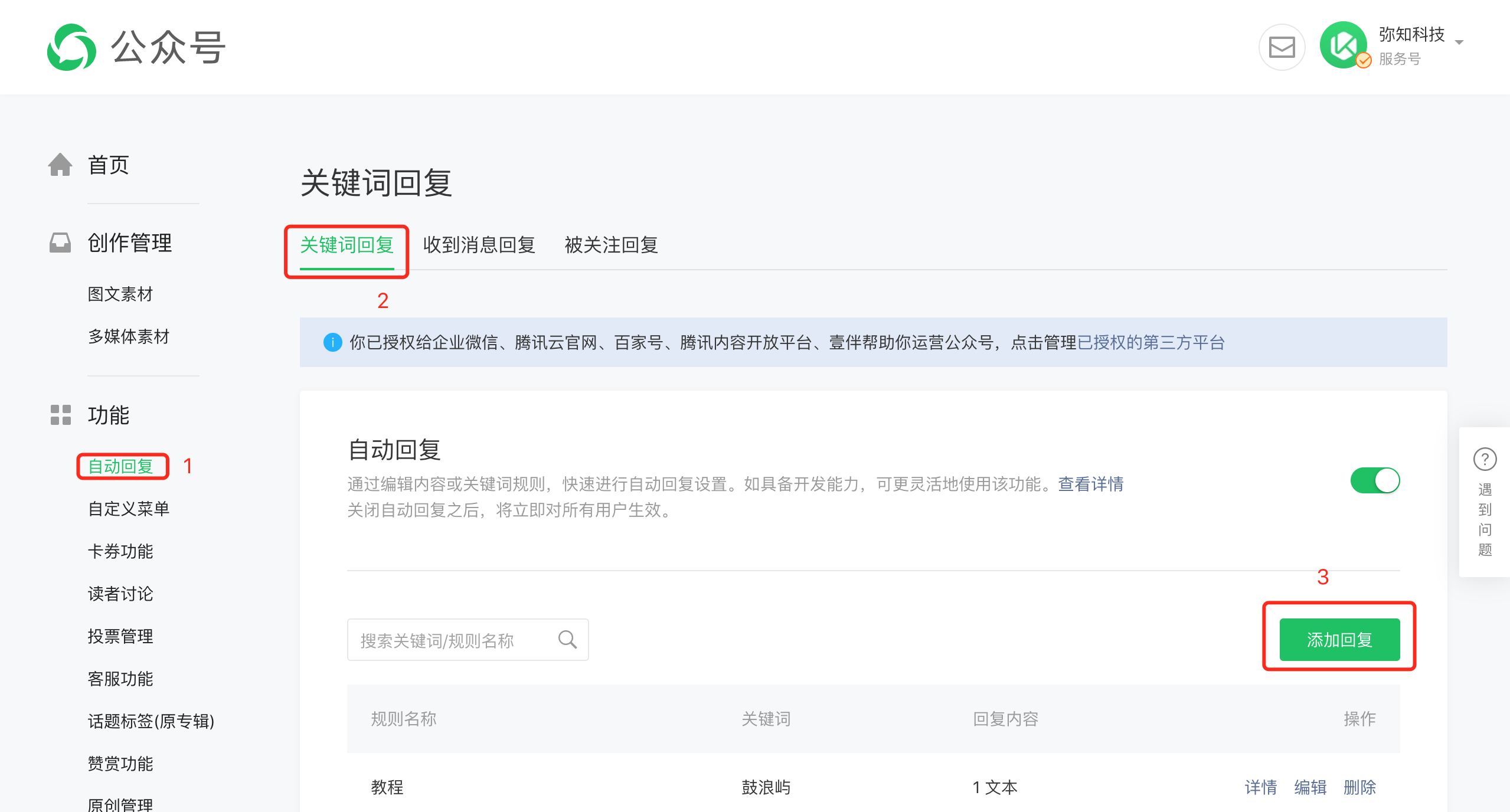
Task: Click the home icon beside 首页
Action: (x=60, y=165)
